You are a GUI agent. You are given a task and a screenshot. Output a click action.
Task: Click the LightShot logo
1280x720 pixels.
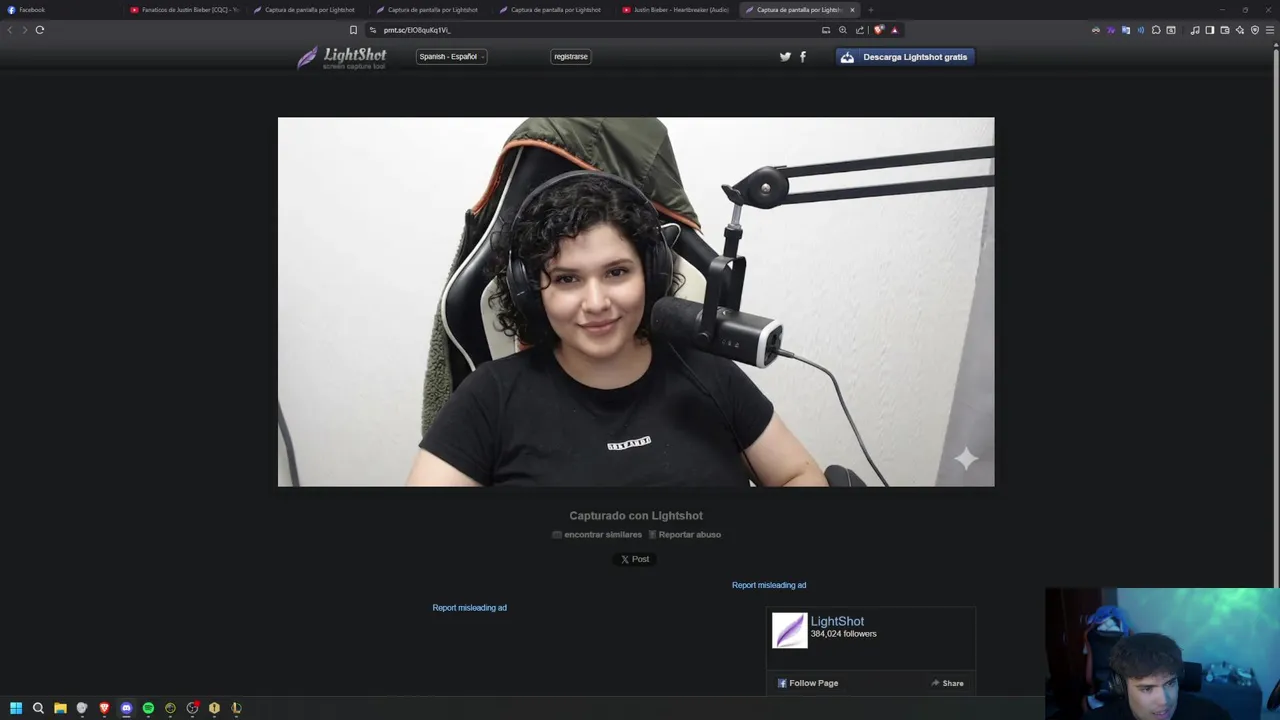pyautogui.click(x=342, y=57)
